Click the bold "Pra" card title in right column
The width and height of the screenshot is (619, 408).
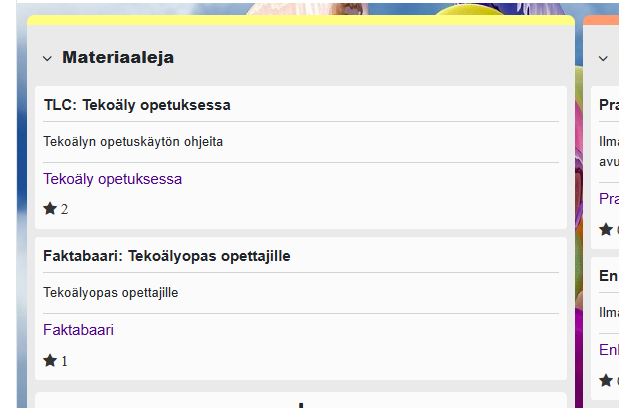click(x=609, y=105)
